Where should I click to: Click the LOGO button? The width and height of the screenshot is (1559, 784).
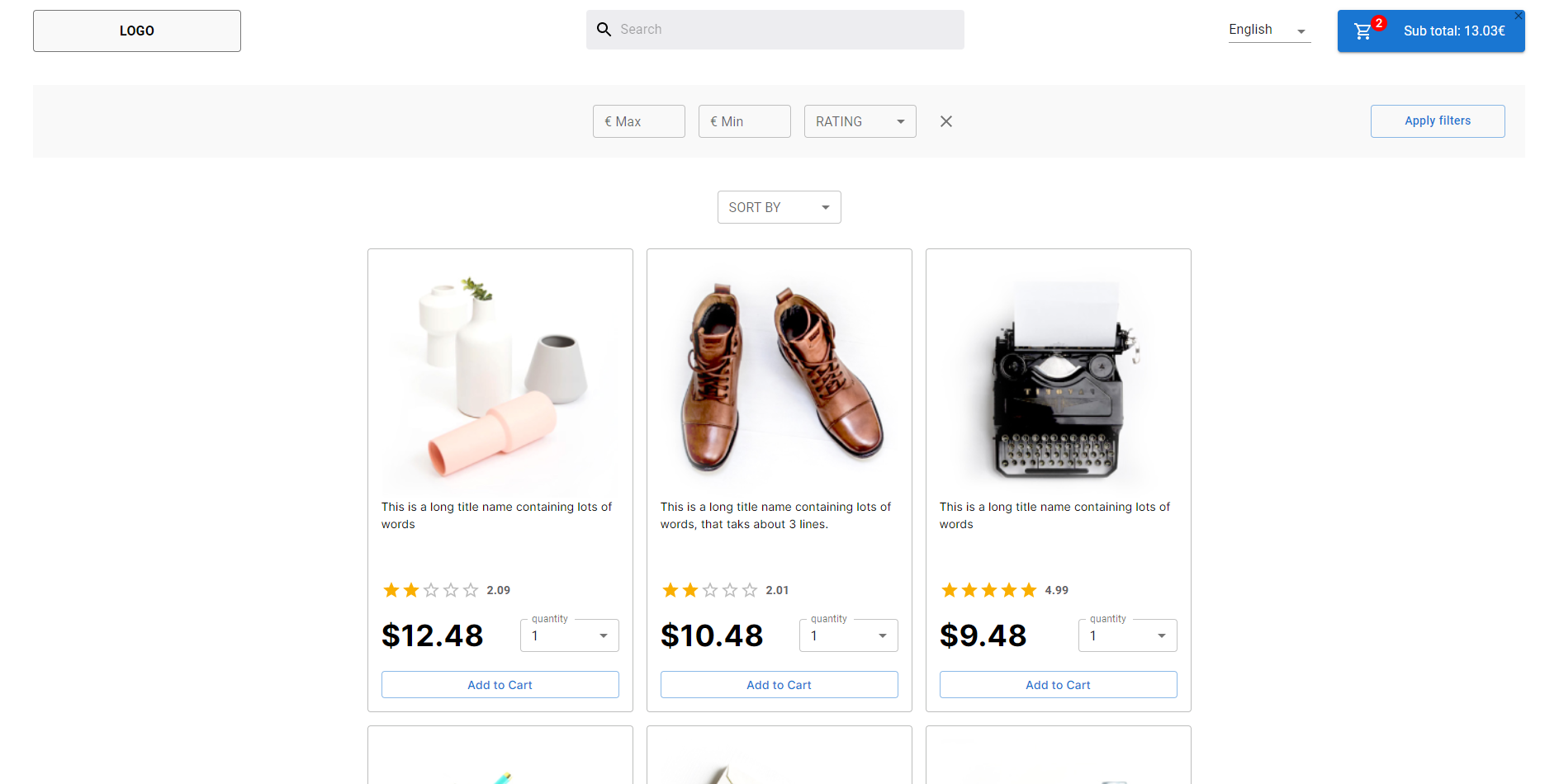(x=137, y=31)
